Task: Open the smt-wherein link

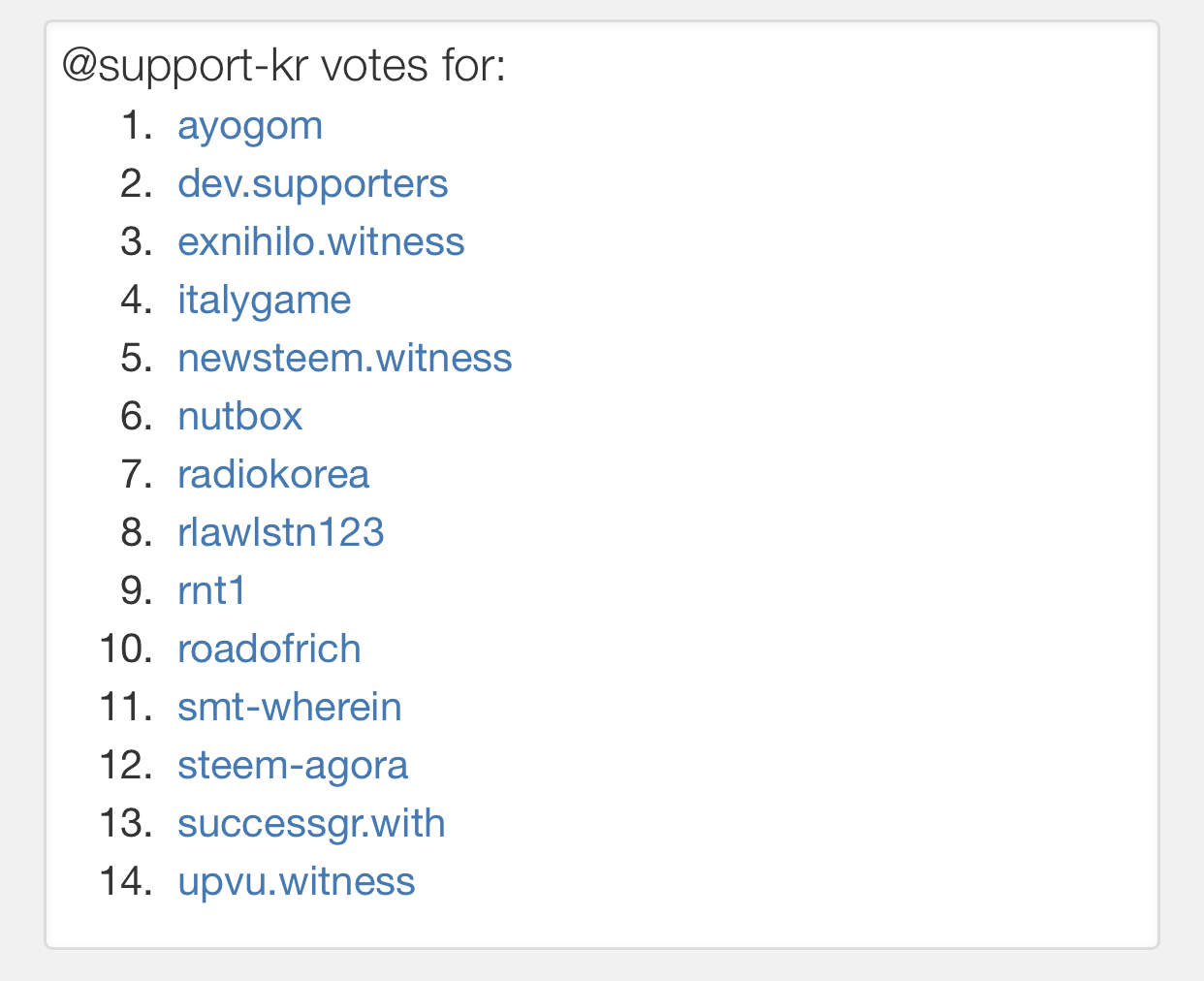Action: pos(289,708)
